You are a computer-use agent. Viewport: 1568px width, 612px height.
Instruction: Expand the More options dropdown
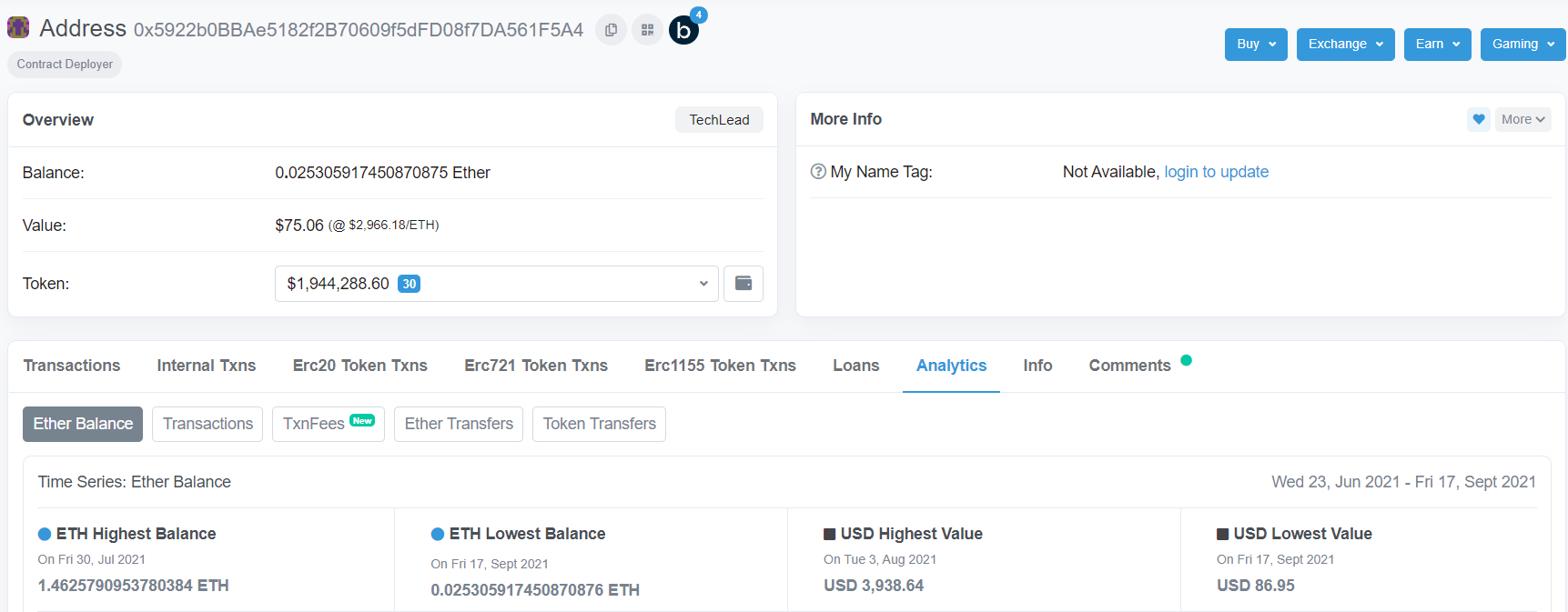(x=1522, y=119)
